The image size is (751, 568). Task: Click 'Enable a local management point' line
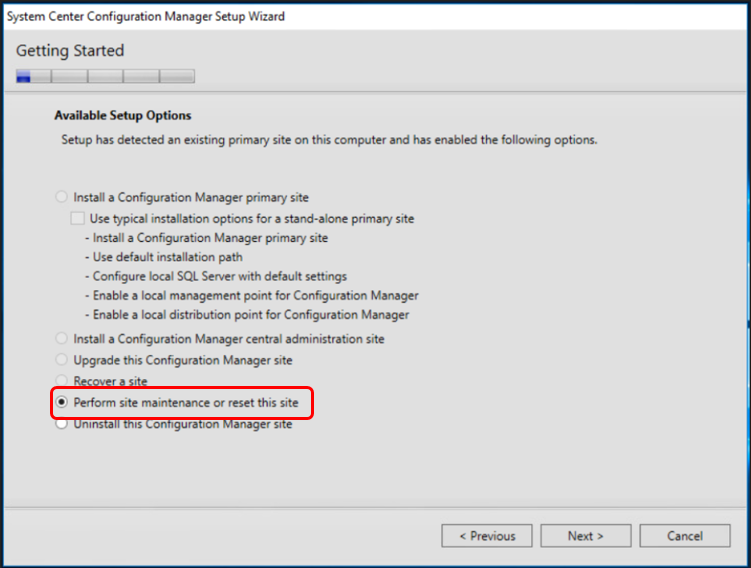pos(252,295)
